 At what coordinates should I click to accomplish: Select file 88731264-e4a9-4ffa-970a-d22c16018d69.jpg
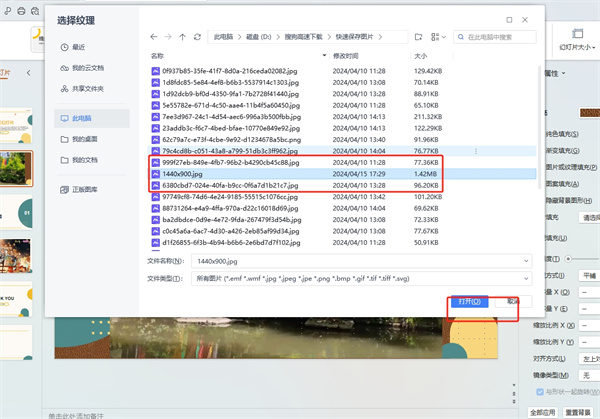pos(230,208)
